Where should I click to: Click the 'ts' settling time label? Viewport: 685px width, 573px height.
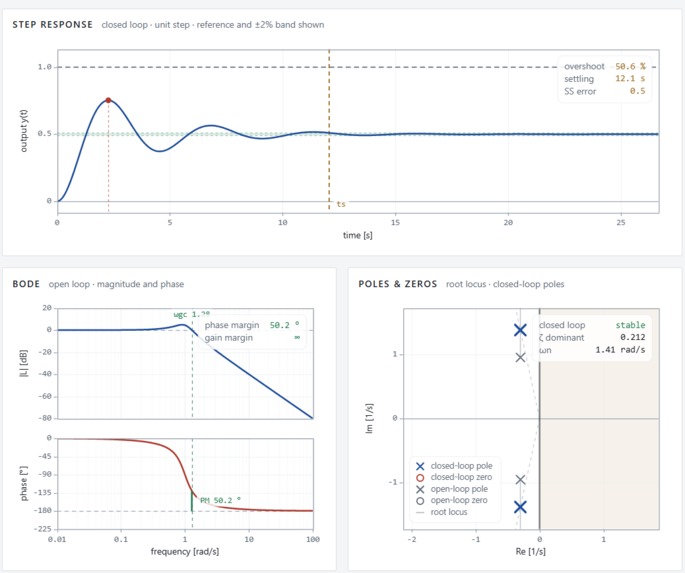(x=341, y=204)
